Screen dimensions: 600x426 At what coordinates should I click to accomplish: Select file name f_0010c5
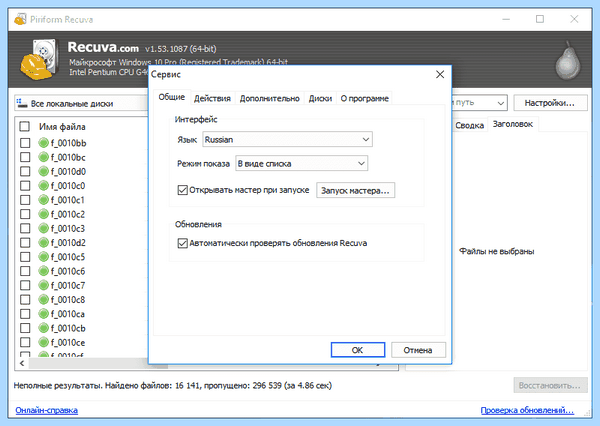coord(68,257)
